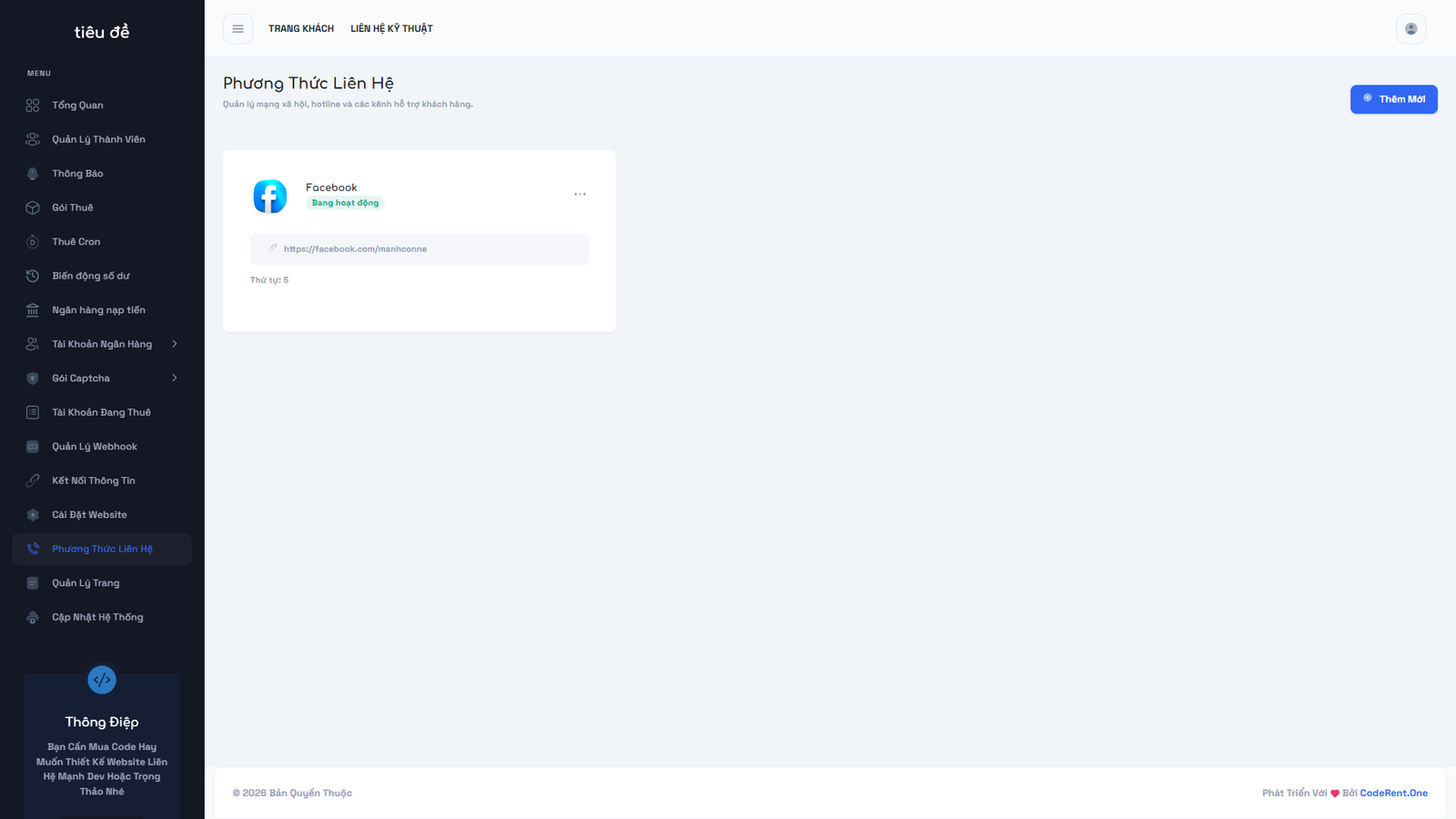This screenshot has width=1456, height=819.
Task: Open the three-dot options on Facebook card
Action: tap(580, 195)
